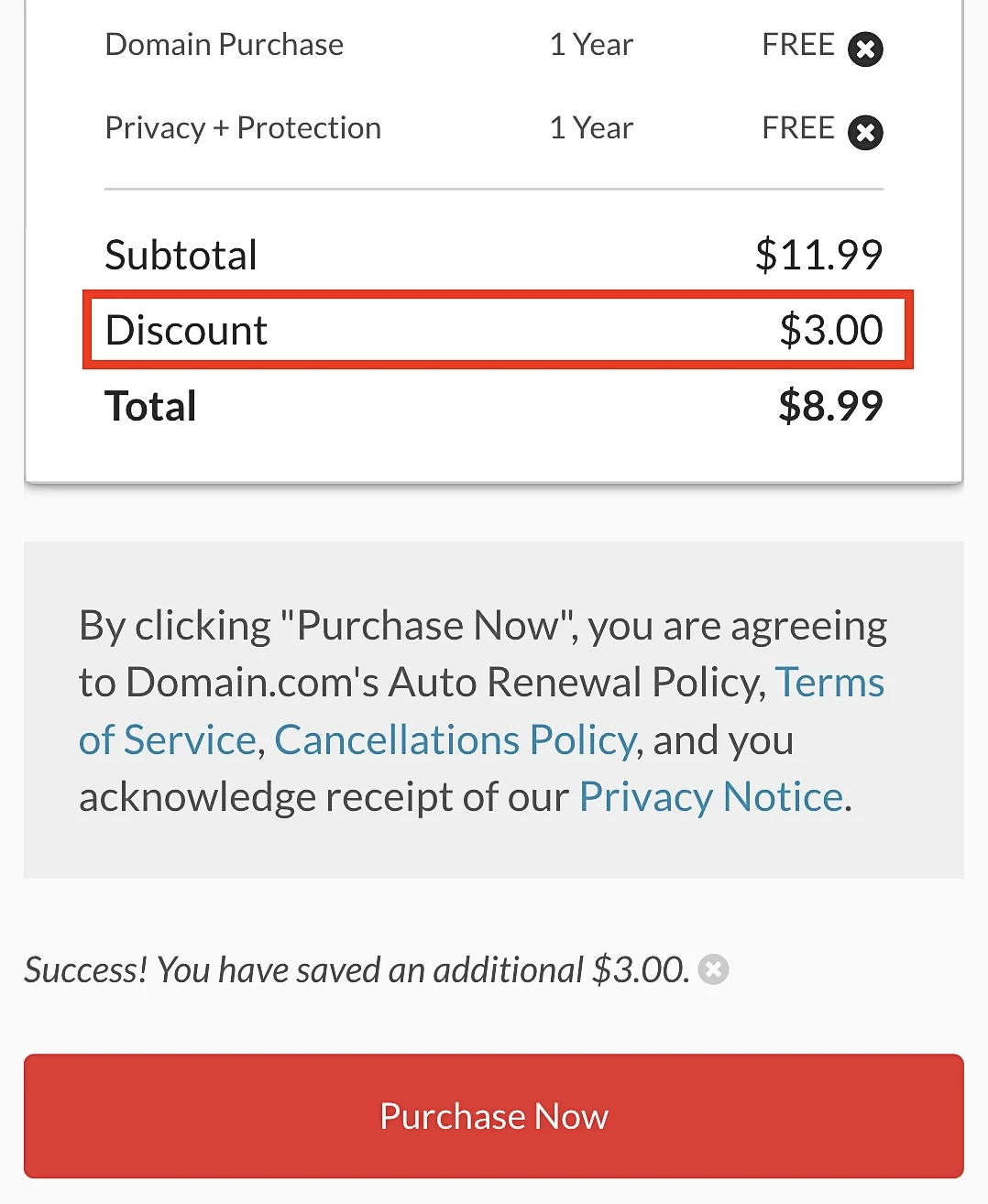The width and height of the screenshot is (988, 1204).
Task: Select the Subtotal label
Action: [x=181, y=255]
